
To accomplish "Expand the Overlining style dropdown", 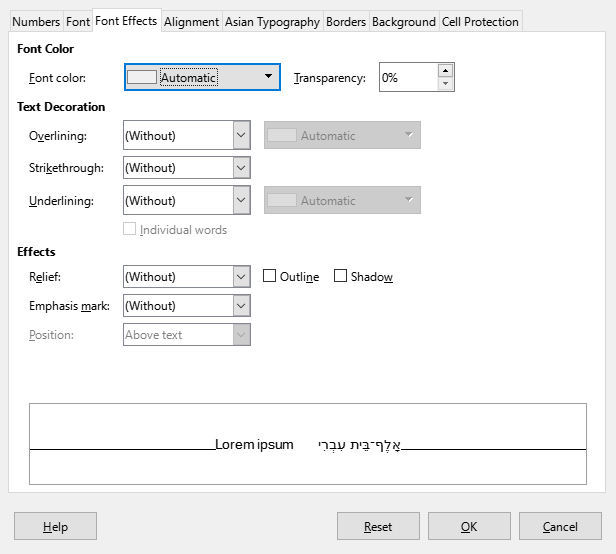I will (x=187, y=135).
